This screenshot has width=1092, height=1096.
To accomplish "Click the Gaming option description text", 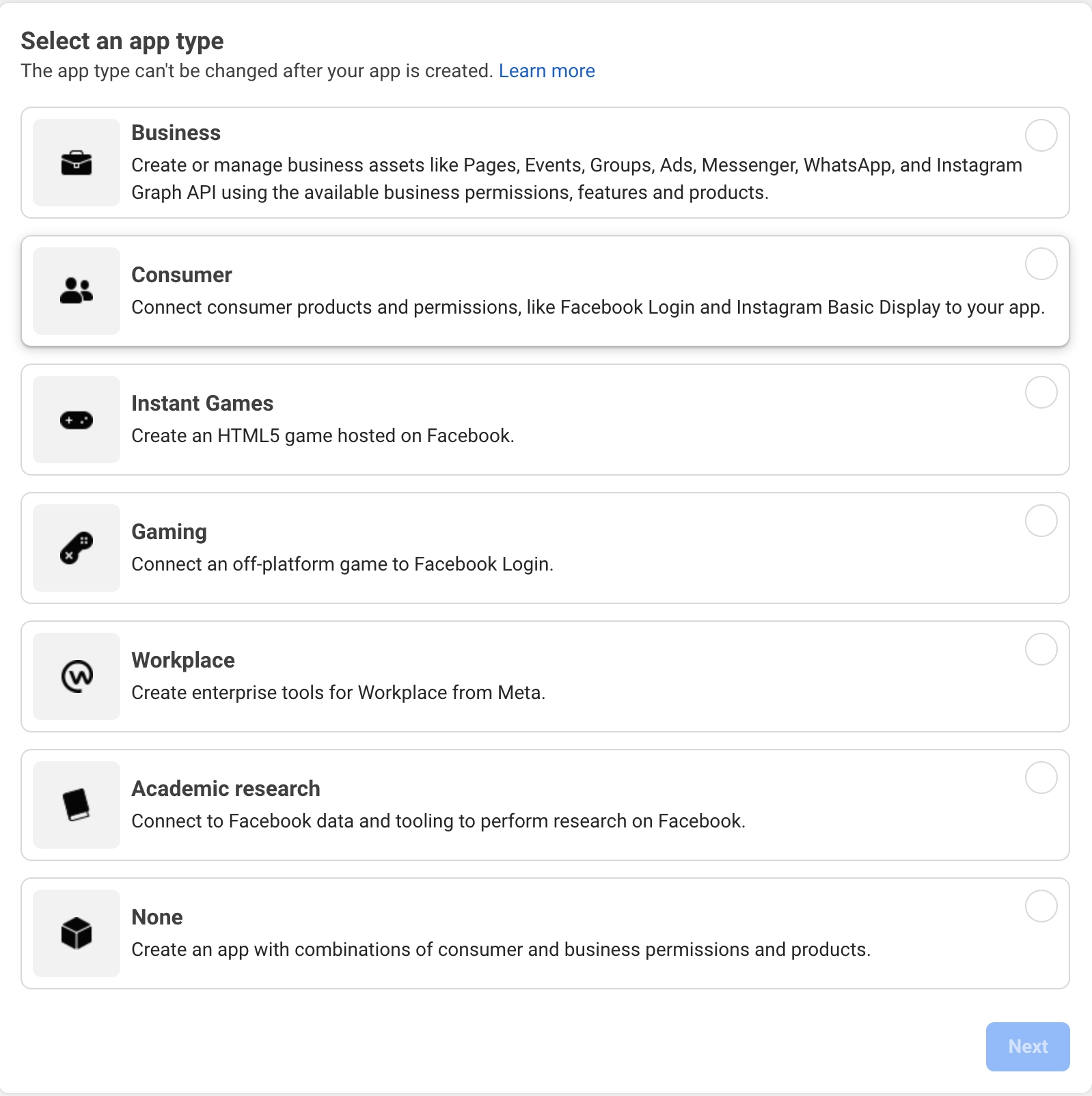I will tap(342, 564).
